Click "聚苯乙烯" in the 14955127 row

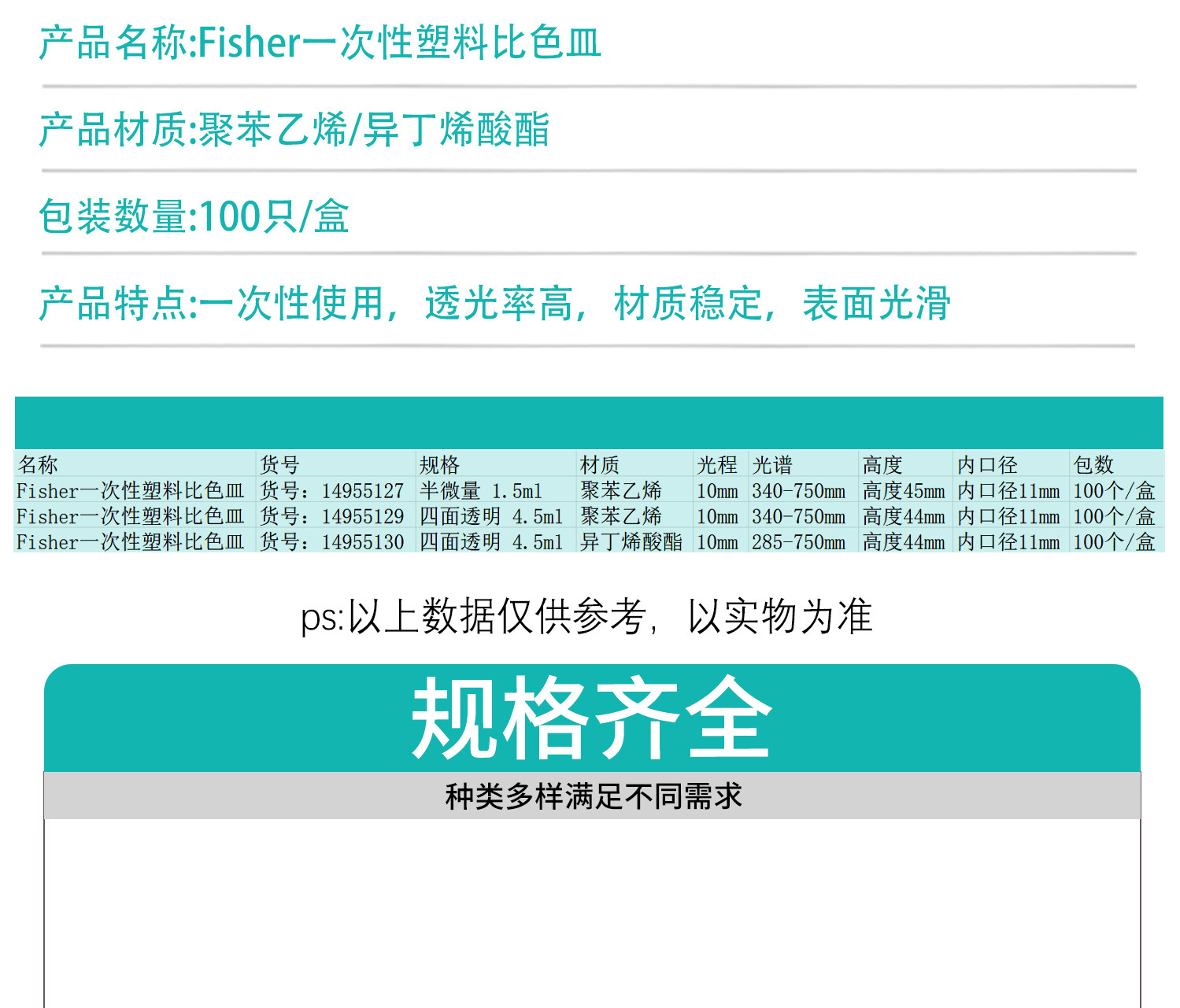point(621,490)
